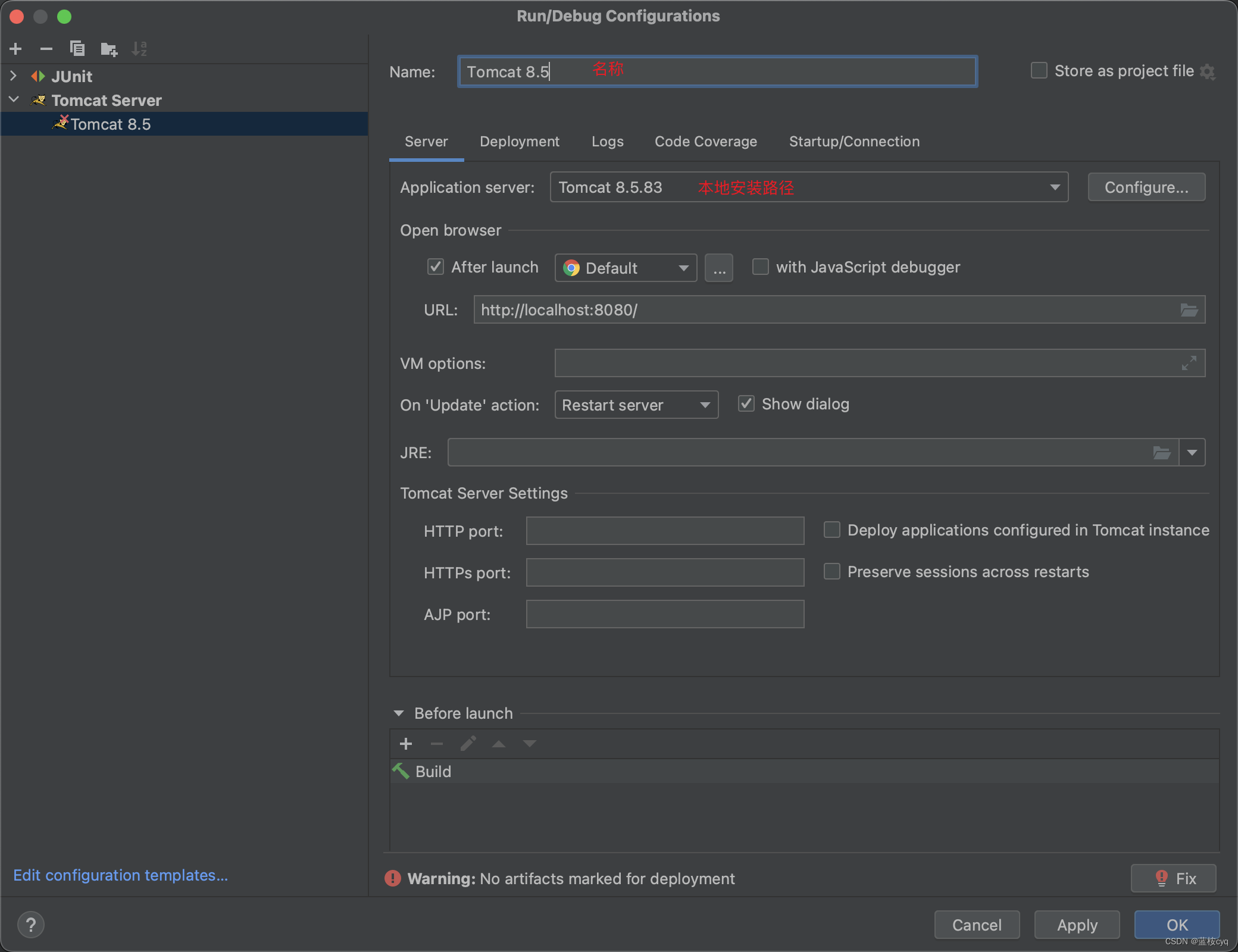Click the Tomcat 8.5 configuration icon
This screenshot has height=952, width=1238.
click(x=60, y=123)
